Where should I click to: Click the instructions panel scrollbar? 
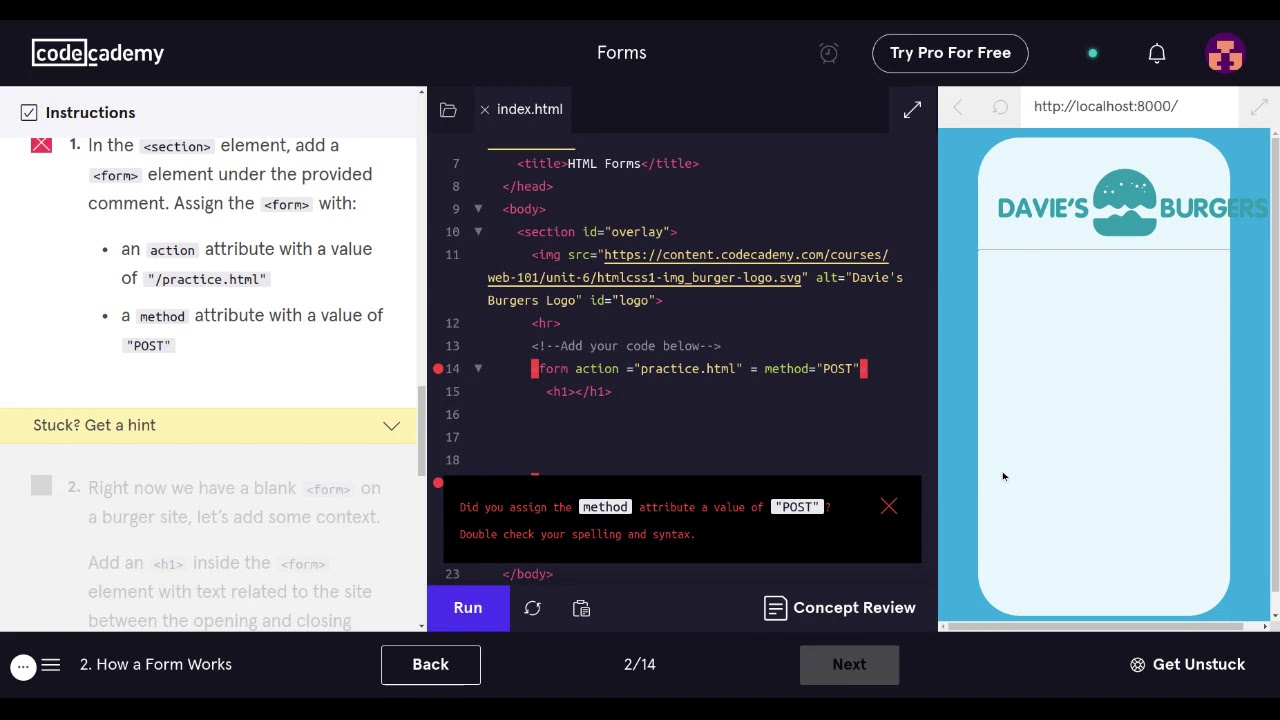(421, 430)
